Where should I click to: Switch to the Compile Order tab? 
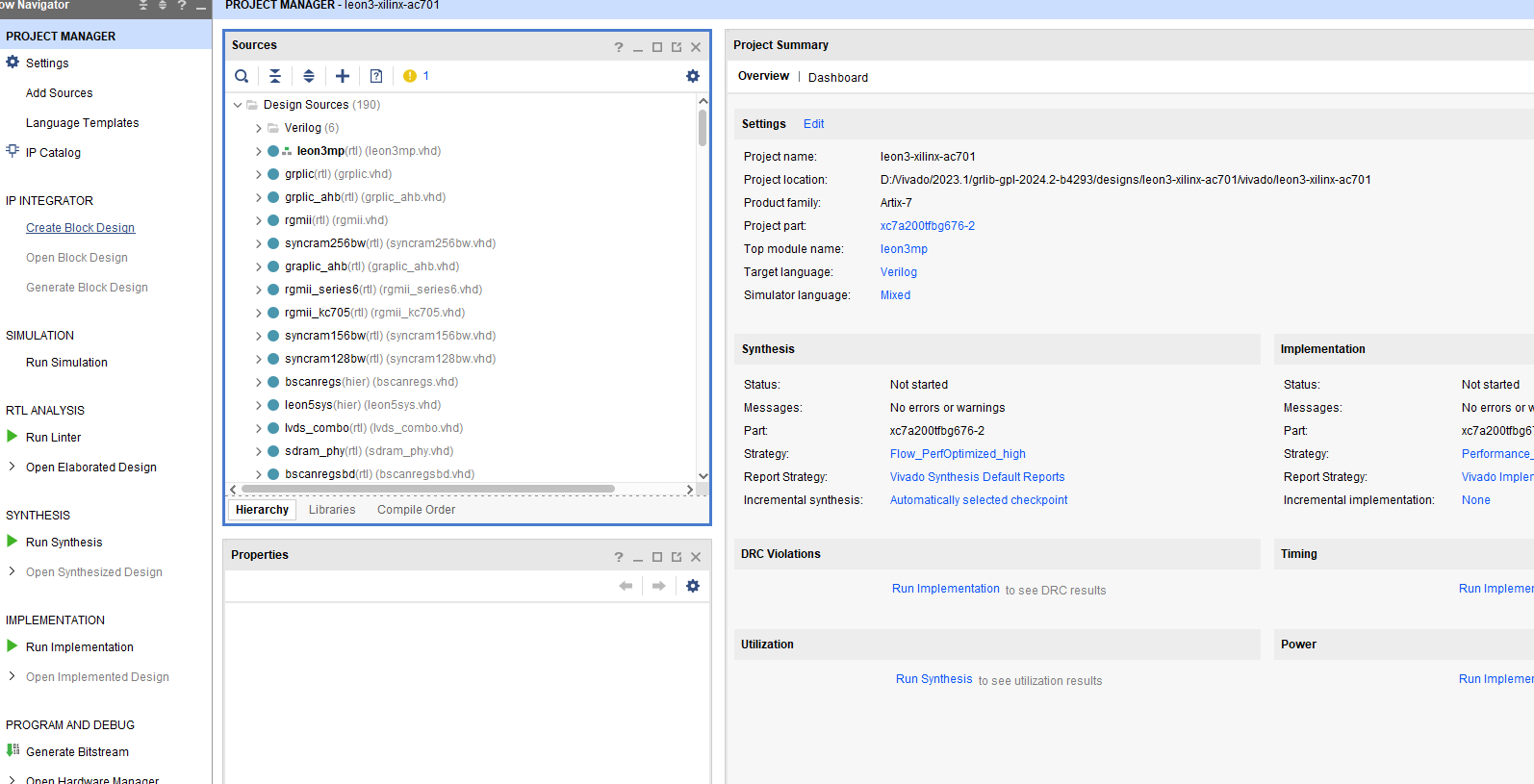(417, 510)
